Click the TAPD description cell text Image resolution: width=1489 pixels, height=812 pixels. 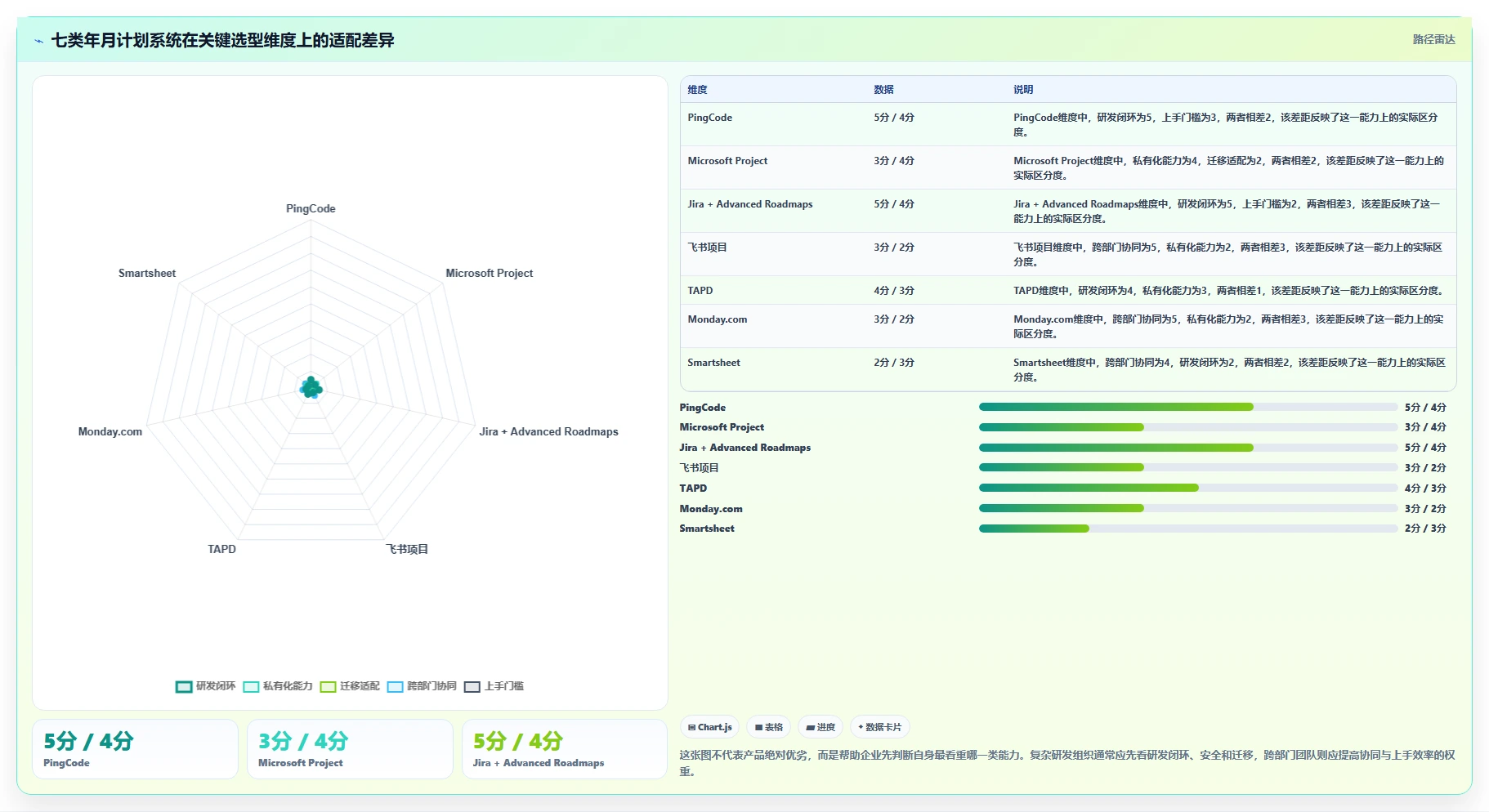[1228, 291]
